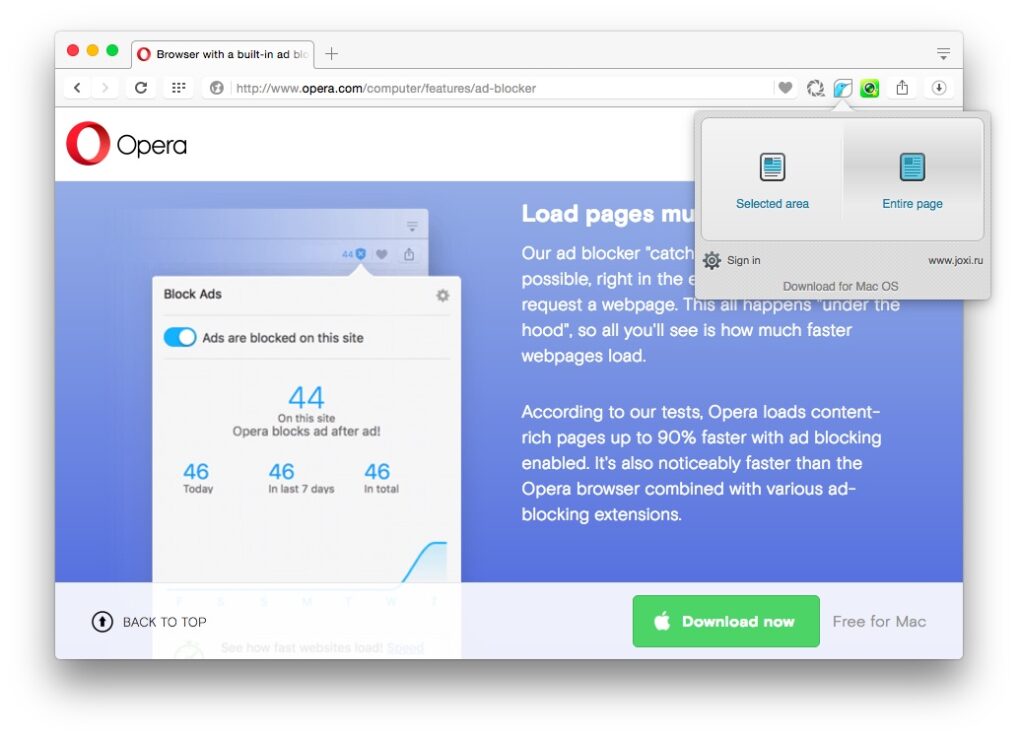The height and width of the screenshot is (738, 1020).
Task: Click the green Download now button
Action: tap(726, 621)
